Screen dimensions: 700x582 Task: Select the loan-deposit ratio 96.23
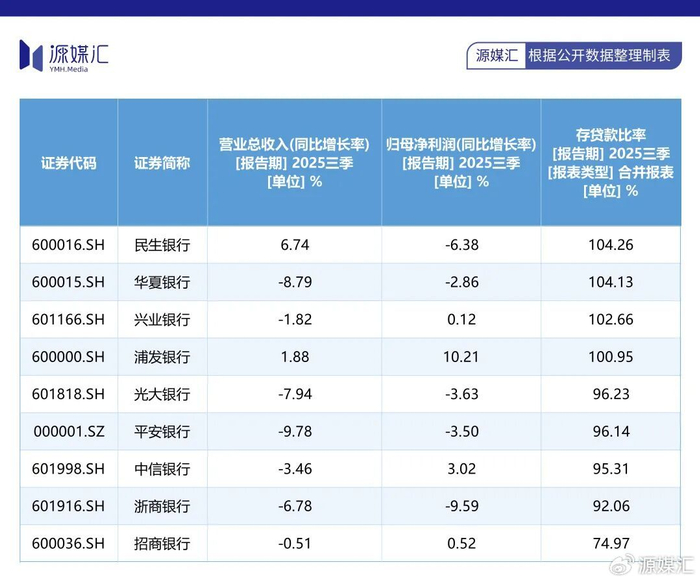[x=611, y=394]
